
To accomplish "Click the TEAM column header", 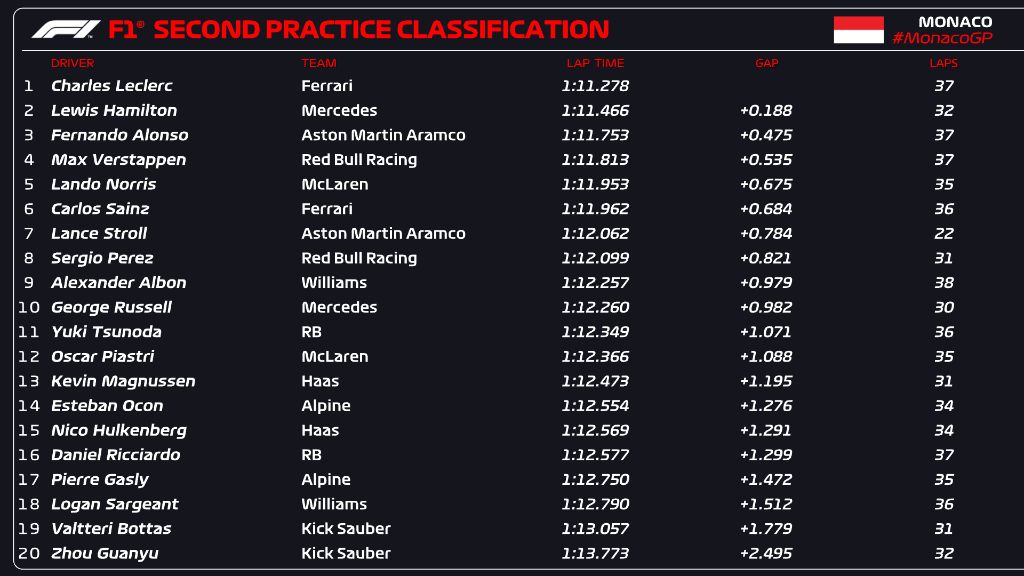I will 319,63.
